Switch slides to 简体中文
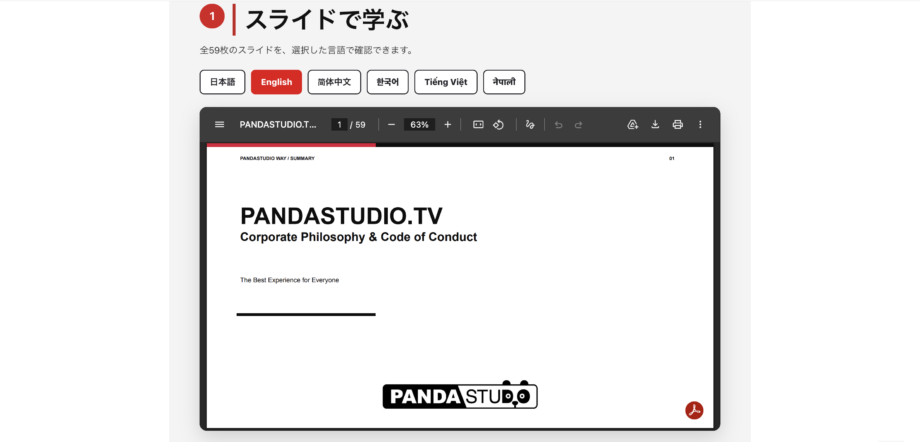The image size is (920, 442). 334,82
